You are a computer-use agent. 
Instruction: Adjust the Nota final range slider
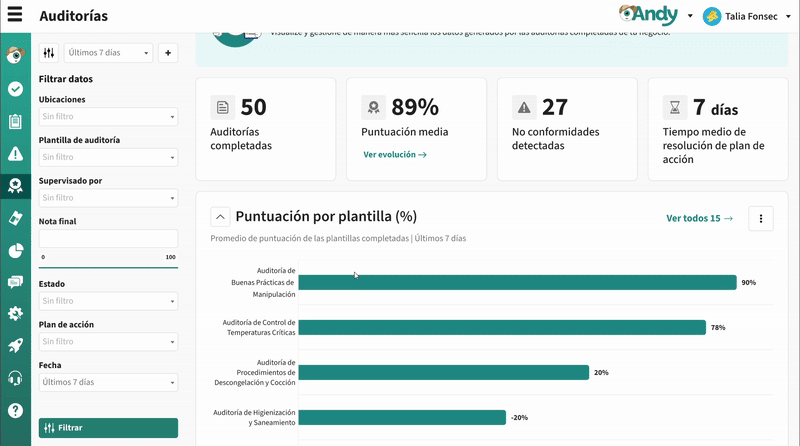click(108, 267)
